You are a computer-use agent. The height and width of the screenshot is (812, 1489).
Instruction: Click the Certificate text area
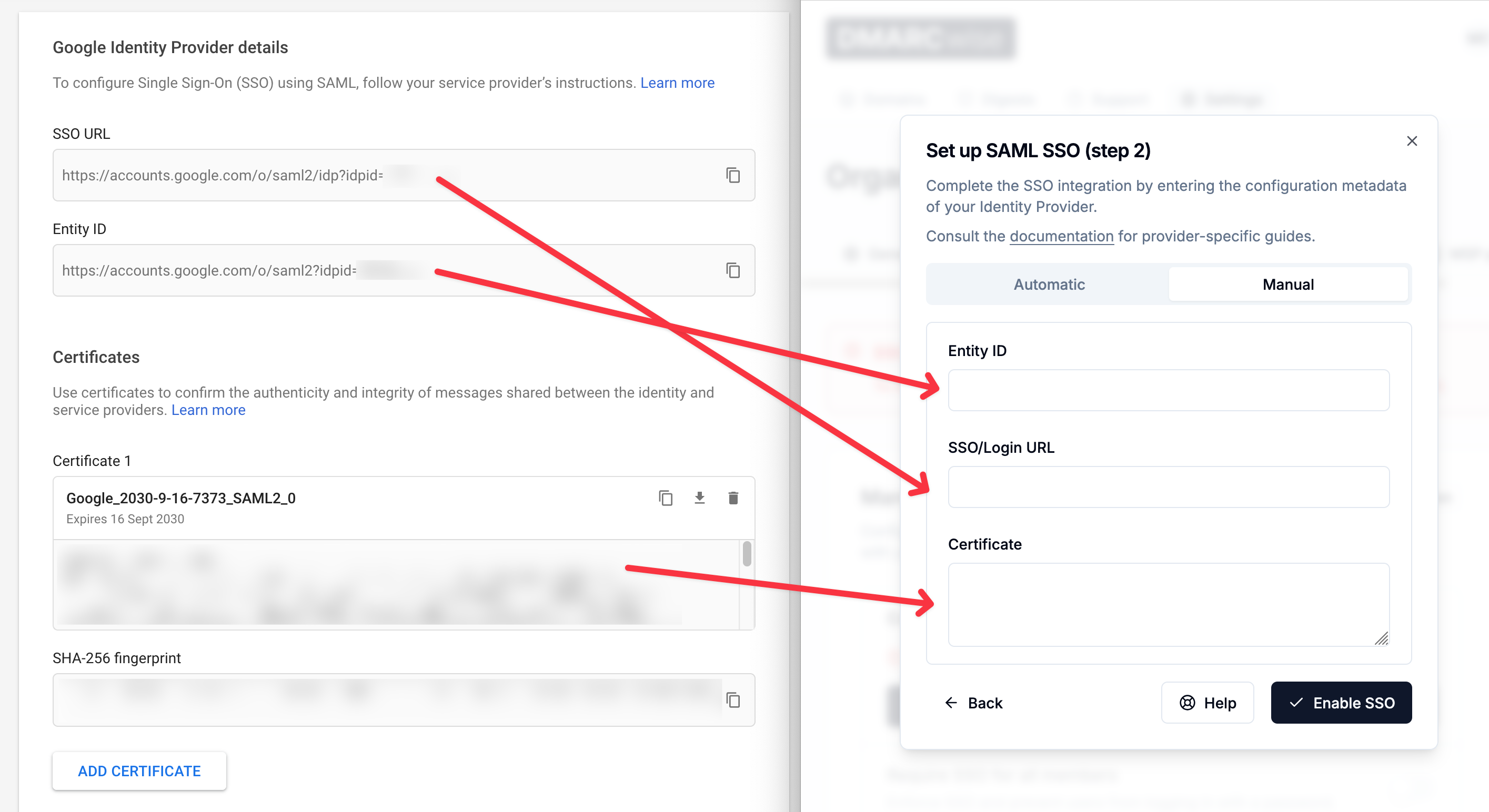tap(1168, 601)
